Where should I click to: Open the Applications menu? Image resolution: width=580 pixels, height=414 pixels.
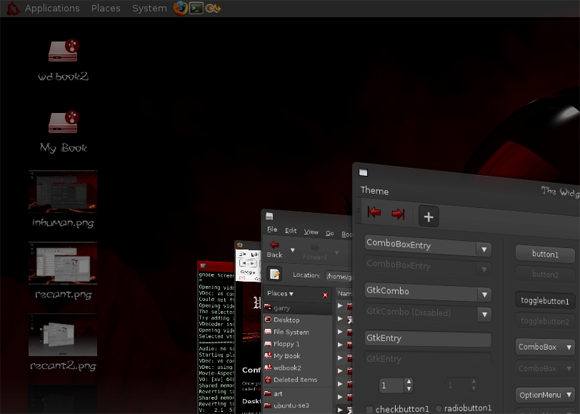click(52, 8)
